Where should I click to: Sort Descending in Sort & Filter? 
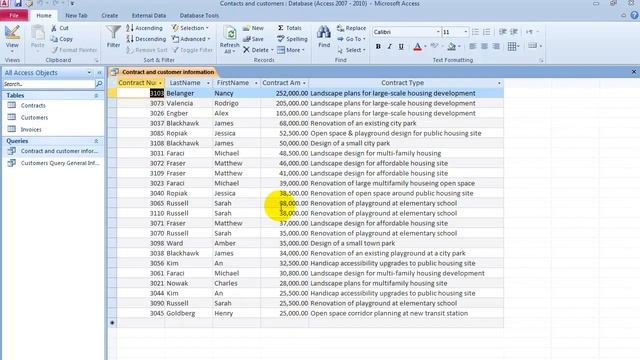pyautogui.click(x=146, y=39)
